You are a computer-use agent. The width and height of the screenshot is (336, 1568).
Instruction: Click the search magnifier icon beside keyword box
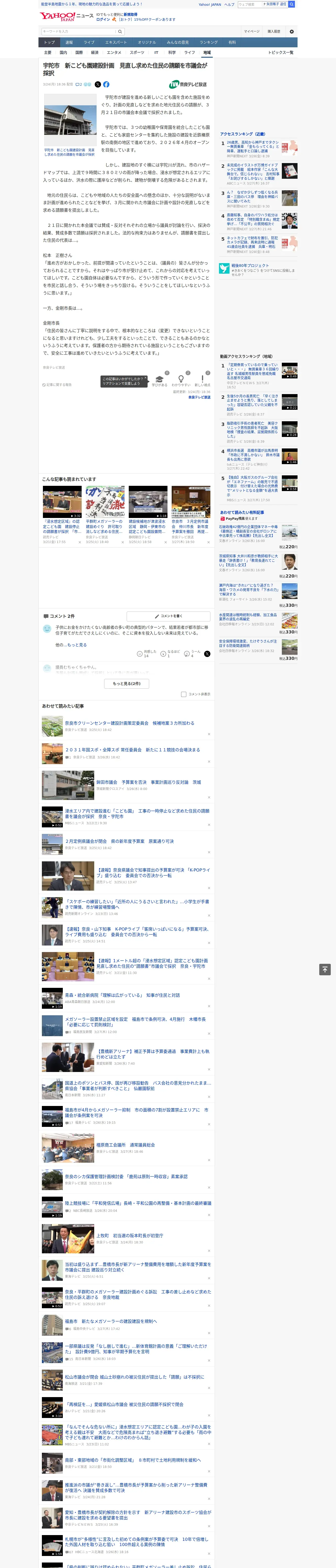click(120, 32)
